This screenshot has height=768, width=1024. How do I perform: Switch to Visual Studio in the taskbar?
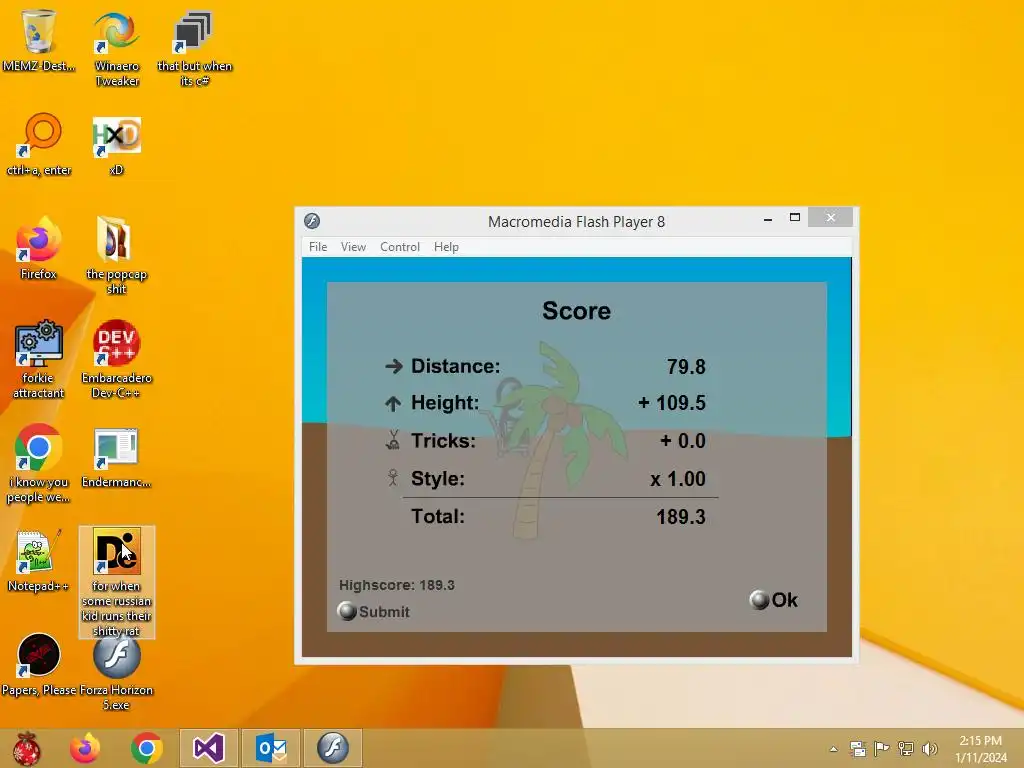[x=208, y=748]
